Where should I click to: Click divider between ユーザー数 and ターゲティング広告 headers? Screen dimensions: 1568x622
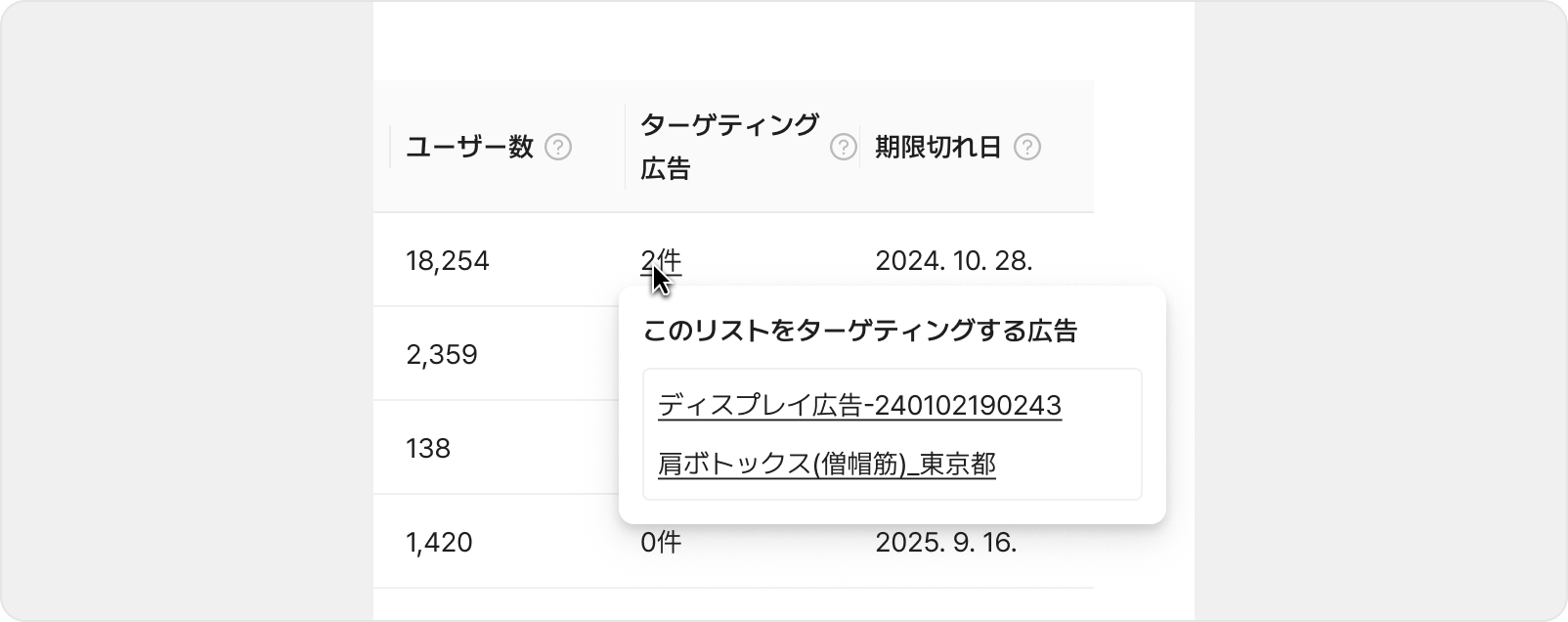(625, 147)
